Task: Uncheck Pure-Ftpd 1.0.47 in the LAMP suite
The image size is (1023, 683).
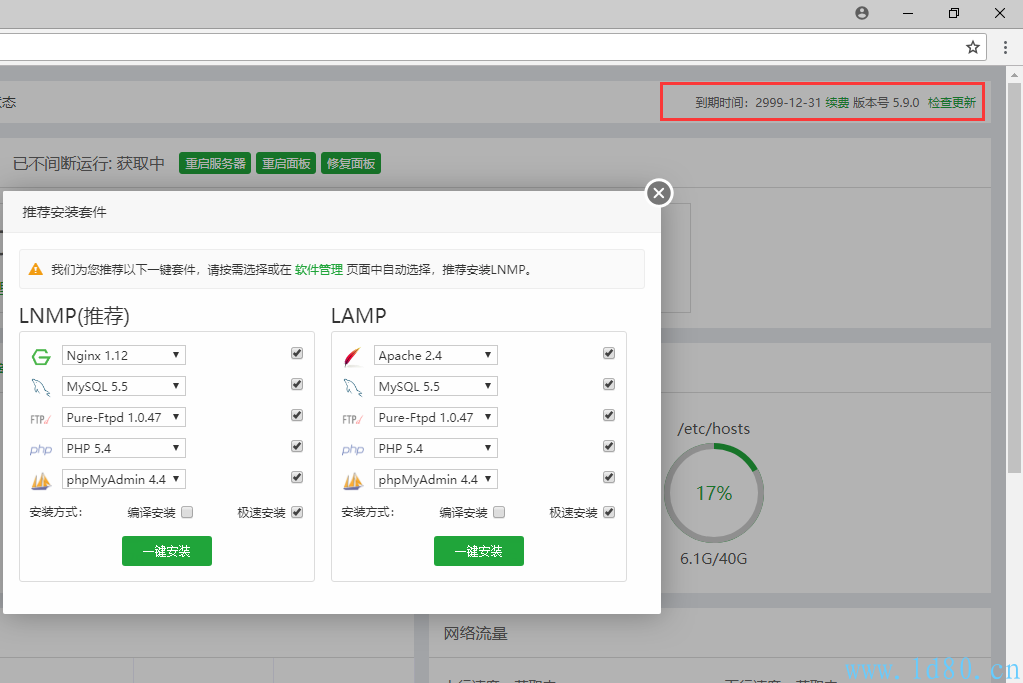Action: point(609,415)
